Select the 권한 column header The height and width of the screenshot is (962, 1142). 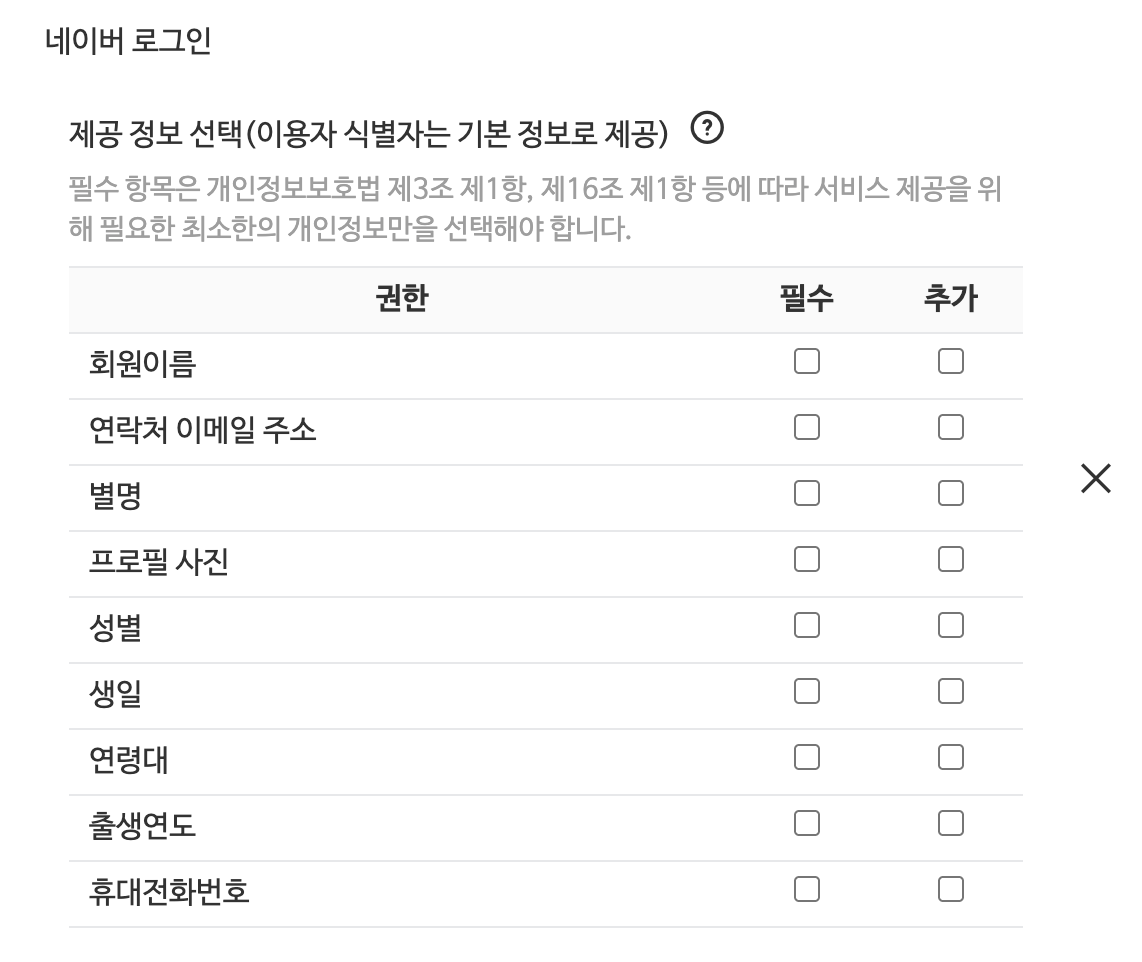(400, 299)
